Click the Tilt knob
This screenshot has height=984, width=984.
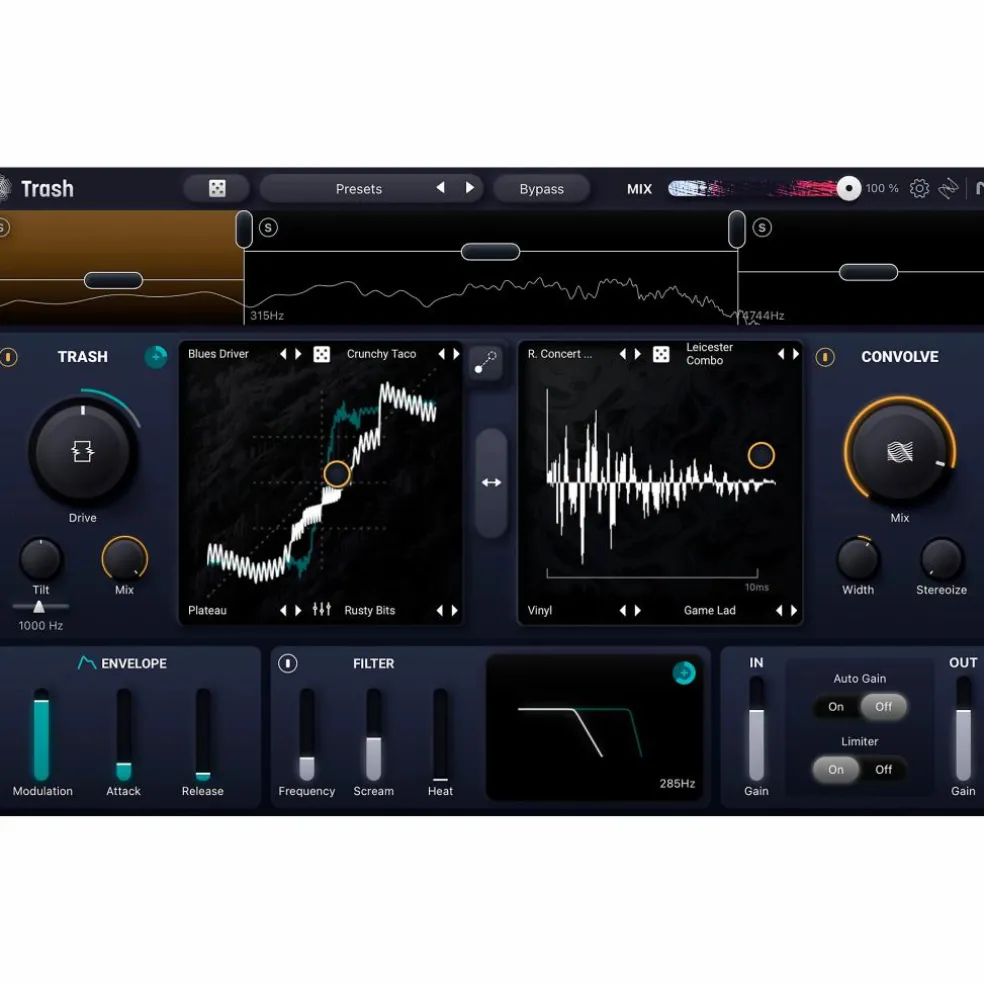[x=41, y=559]
